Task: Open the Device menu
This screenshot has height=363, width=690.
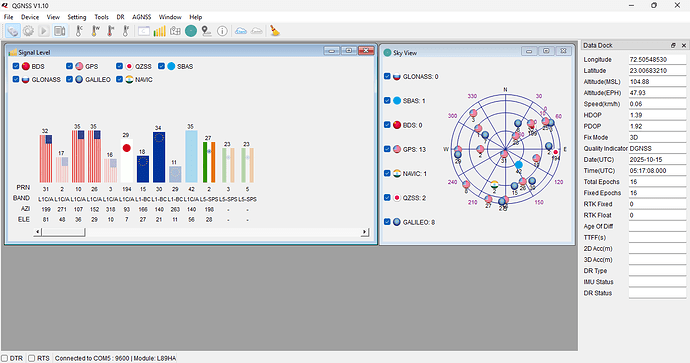Action: [x=30, y=17]
